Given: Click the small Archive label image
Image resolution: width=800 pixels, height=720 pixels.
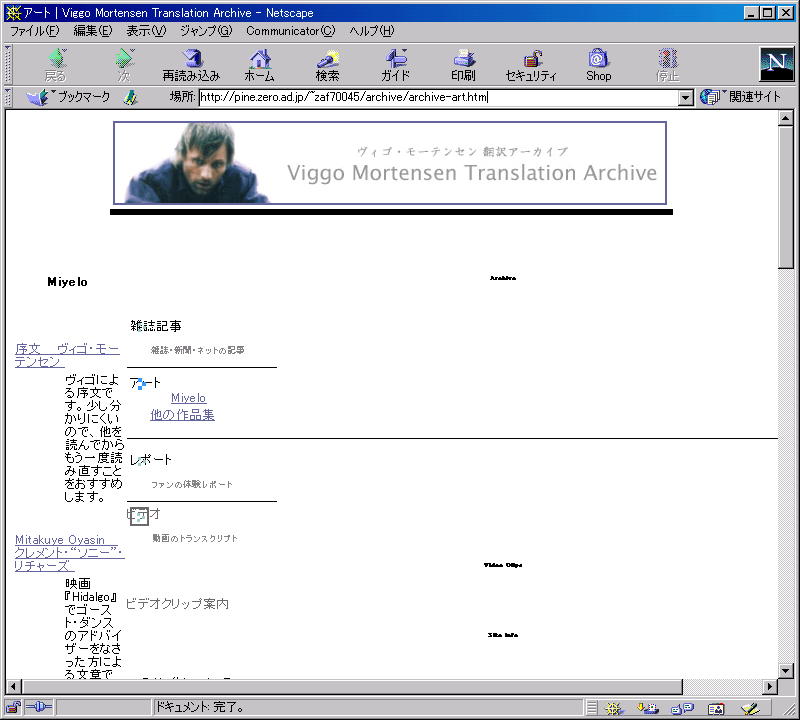Looking at the screenshot, I should coord(503,278).
